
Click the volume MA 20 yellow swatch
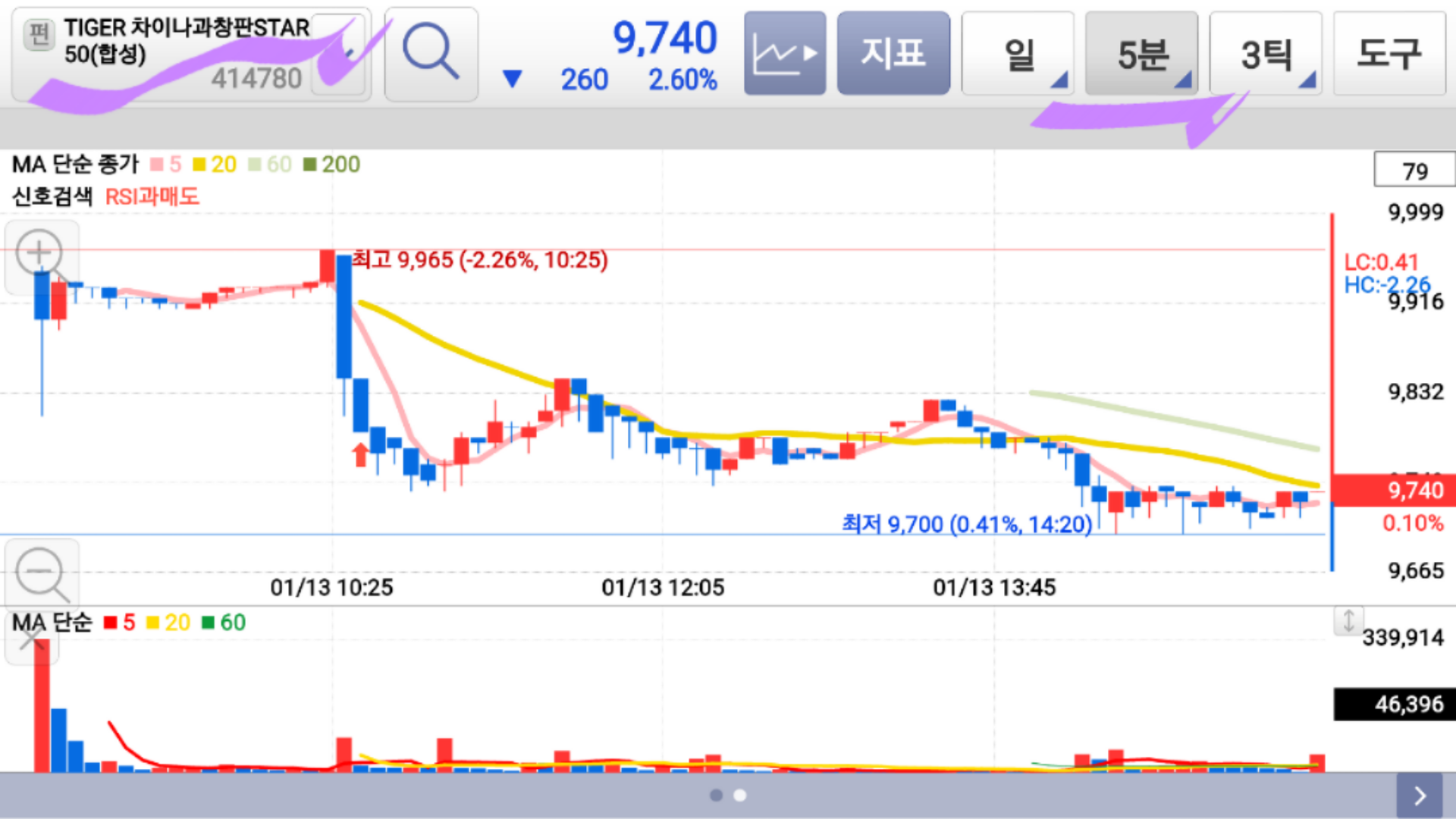pyautogui.click(x=152, y=623)
